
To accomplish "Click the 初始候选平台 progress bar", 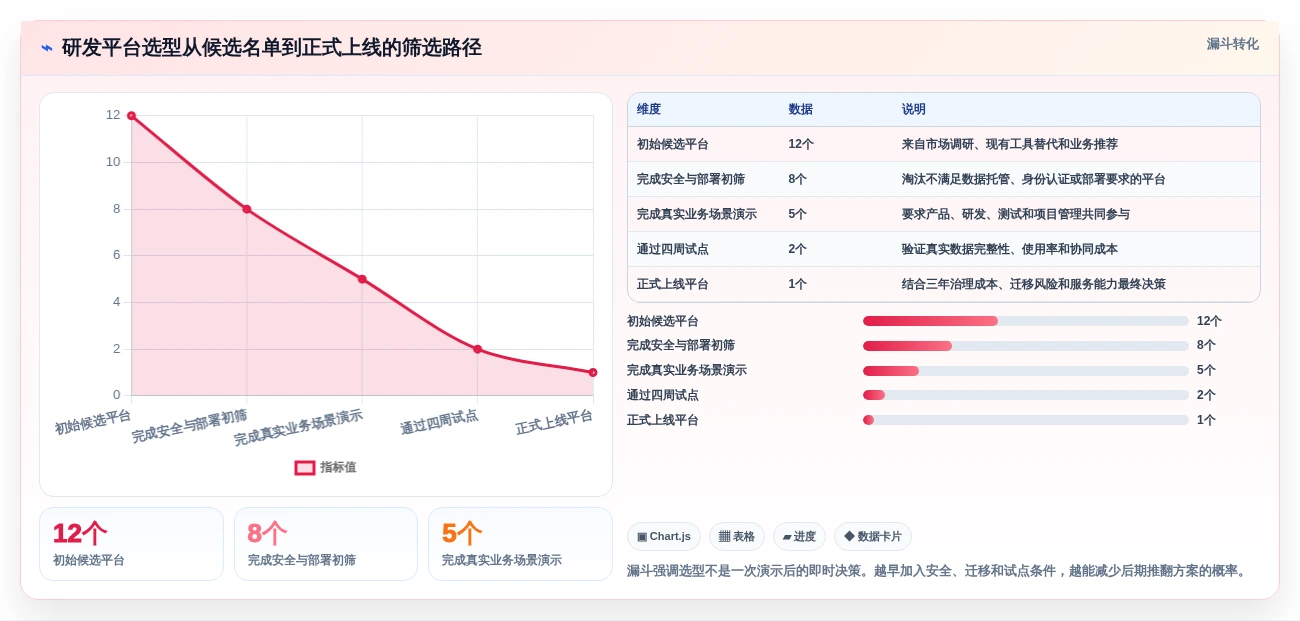I will (1026, 321).
